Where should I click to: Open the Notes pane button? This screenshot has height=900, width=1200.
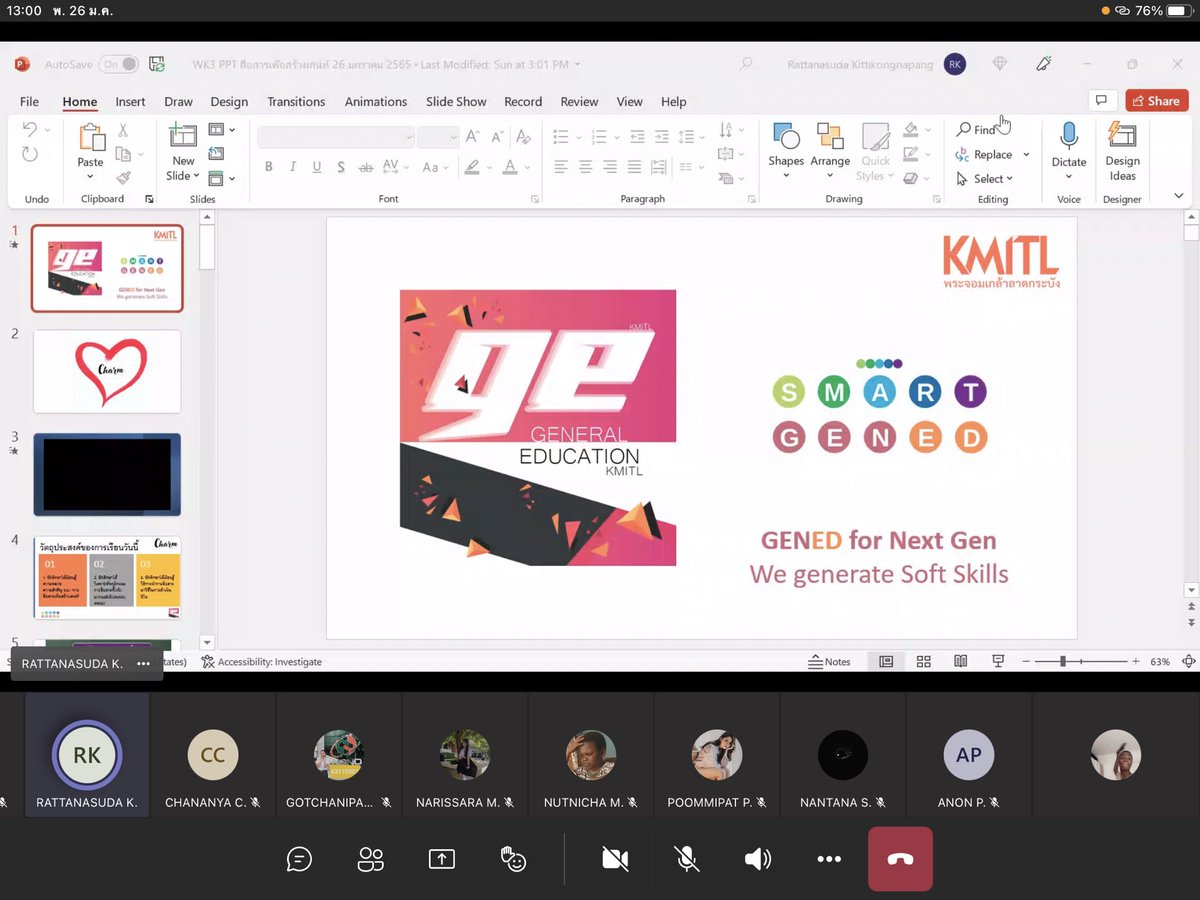pos(830,662)
